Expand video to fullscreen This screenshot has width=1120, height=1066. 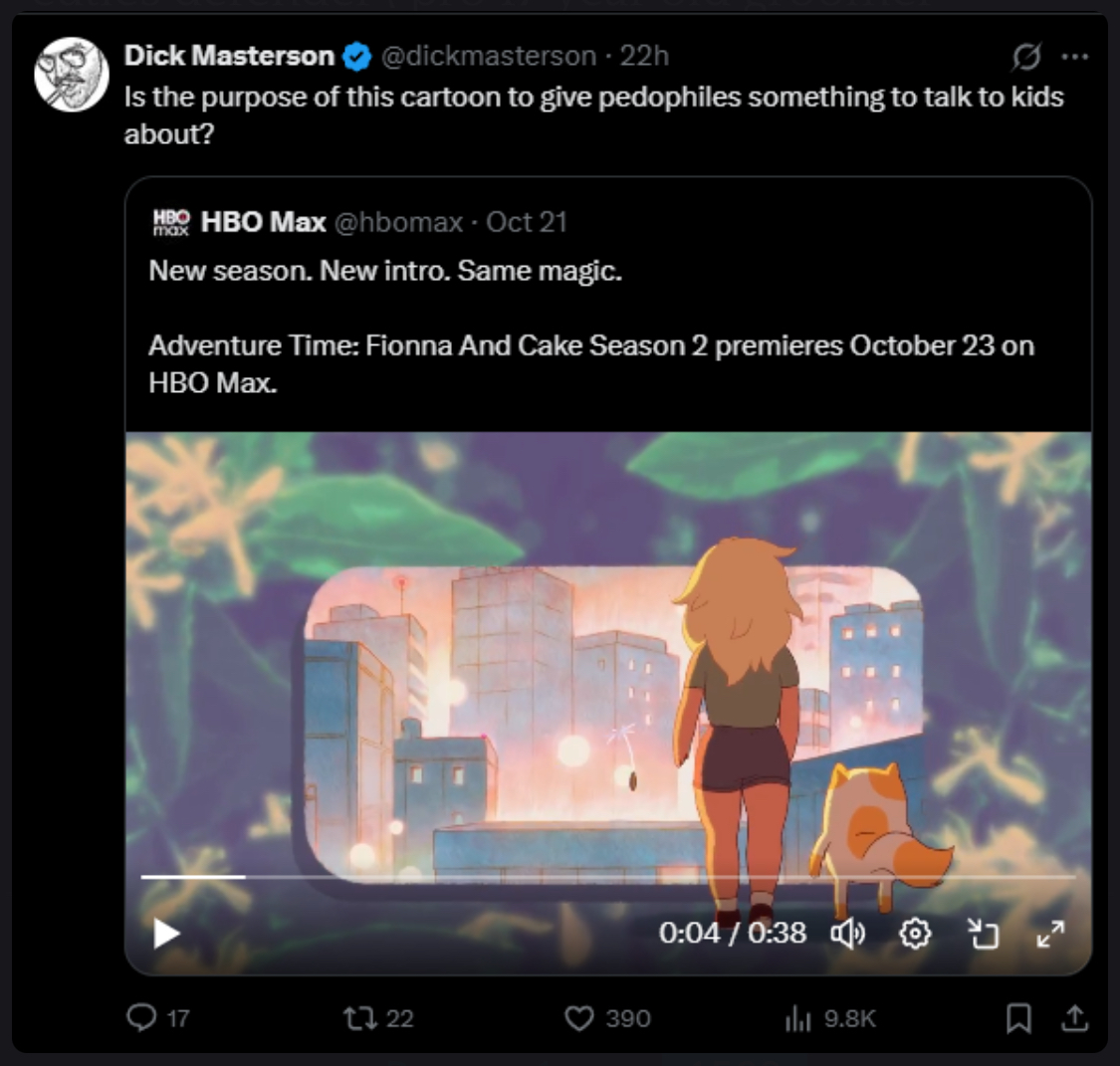(x=1050, y=934)
